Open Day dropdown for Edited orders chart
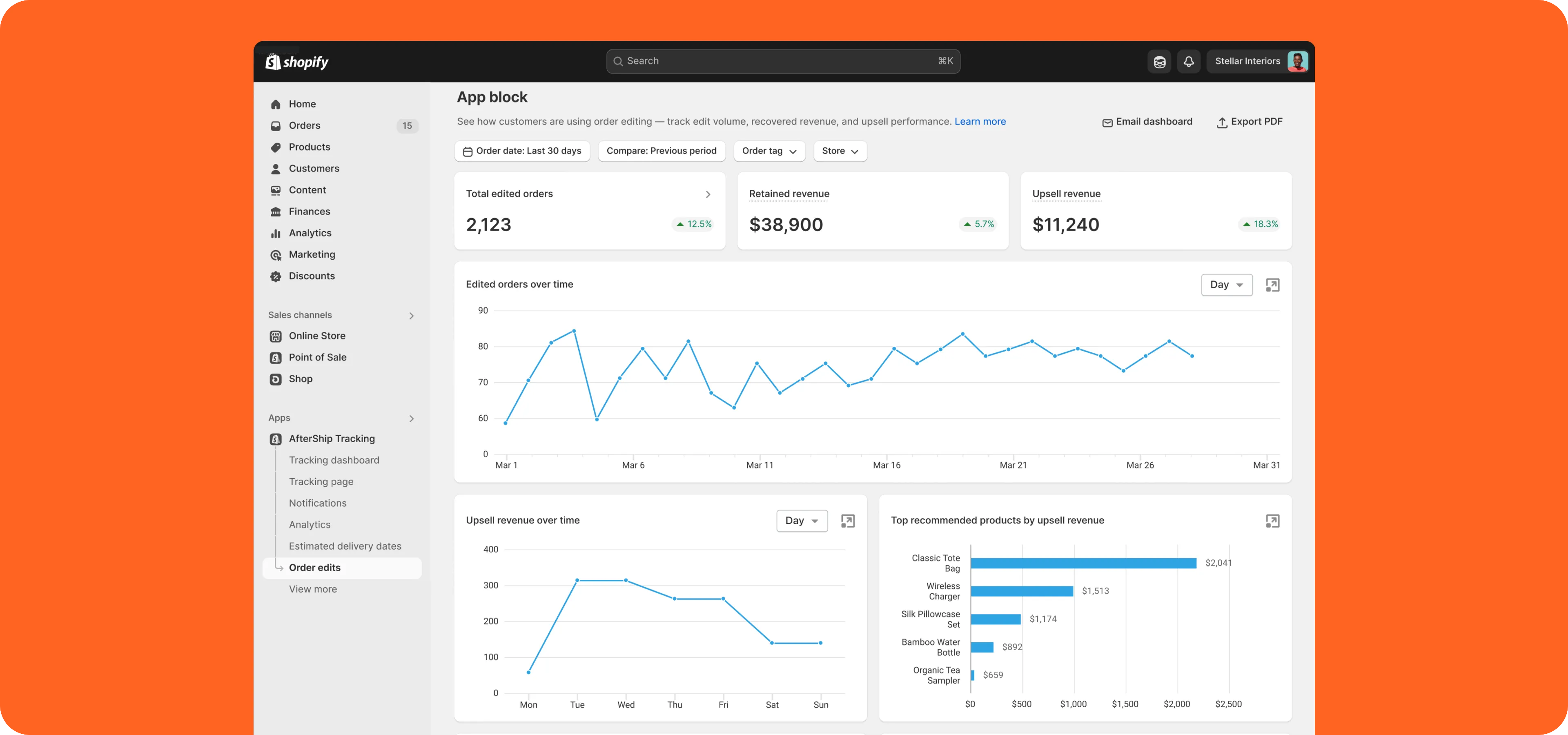 pyautogui.click(x=1227, y=285)
